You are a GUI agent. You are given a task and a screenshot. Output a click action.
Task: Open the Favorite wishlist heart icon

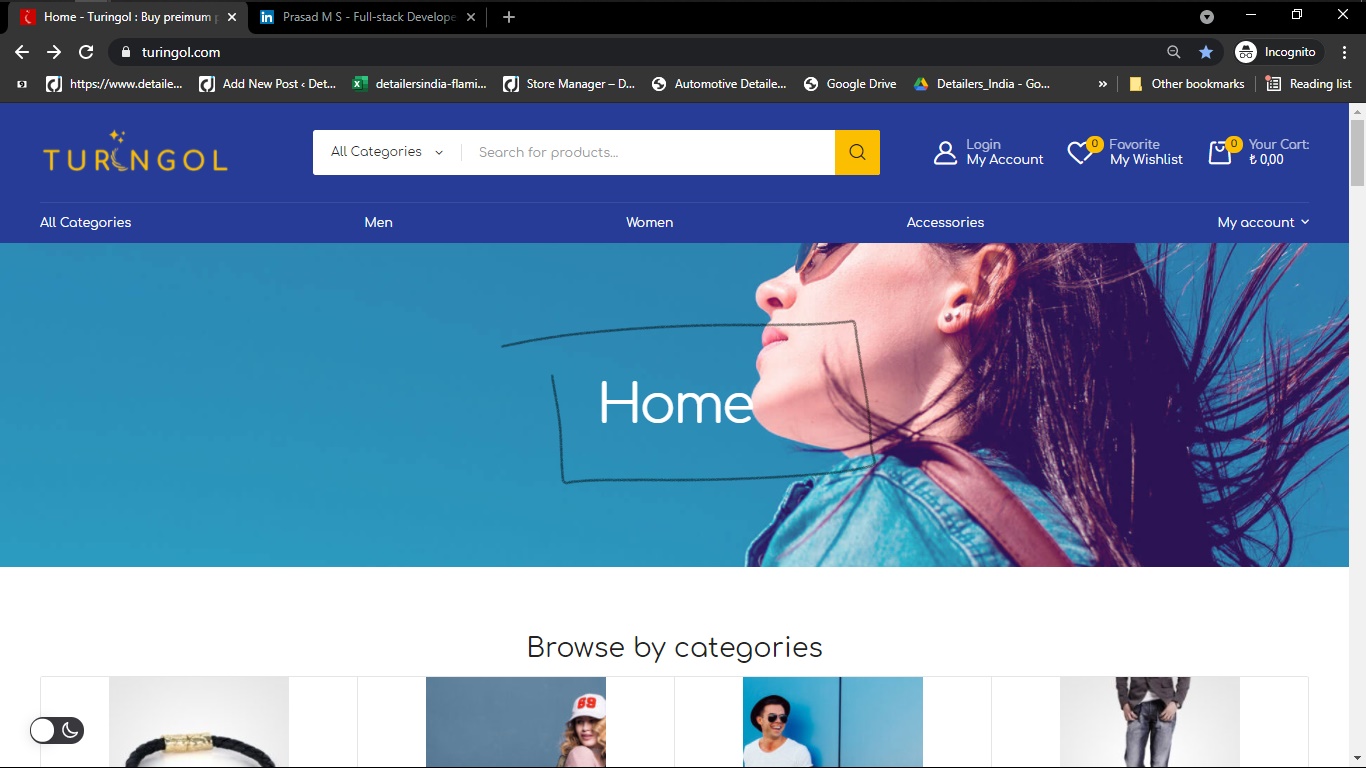point(1081,153)
